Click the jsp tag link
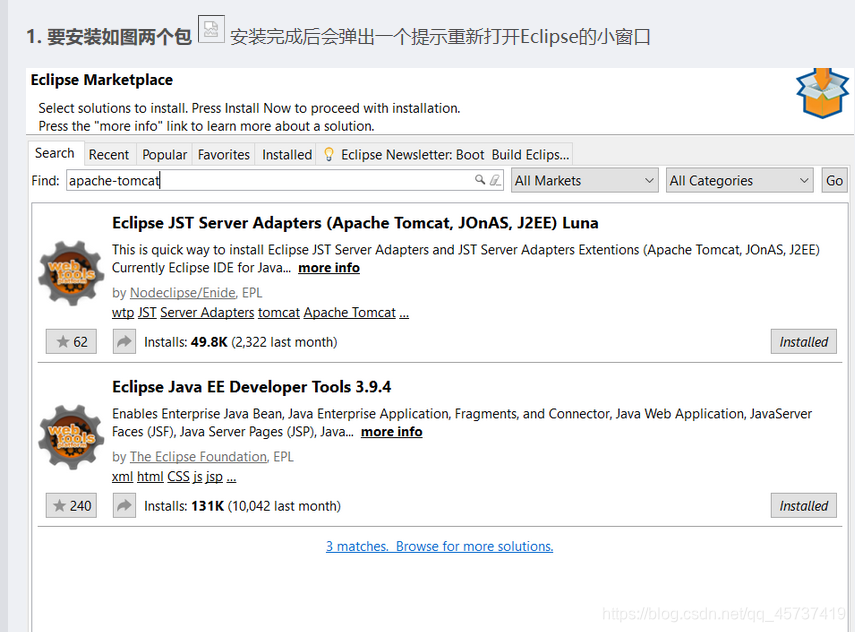The height and width of the screenshot is (632, 855). pyautogui.click(x=214, y=477)
